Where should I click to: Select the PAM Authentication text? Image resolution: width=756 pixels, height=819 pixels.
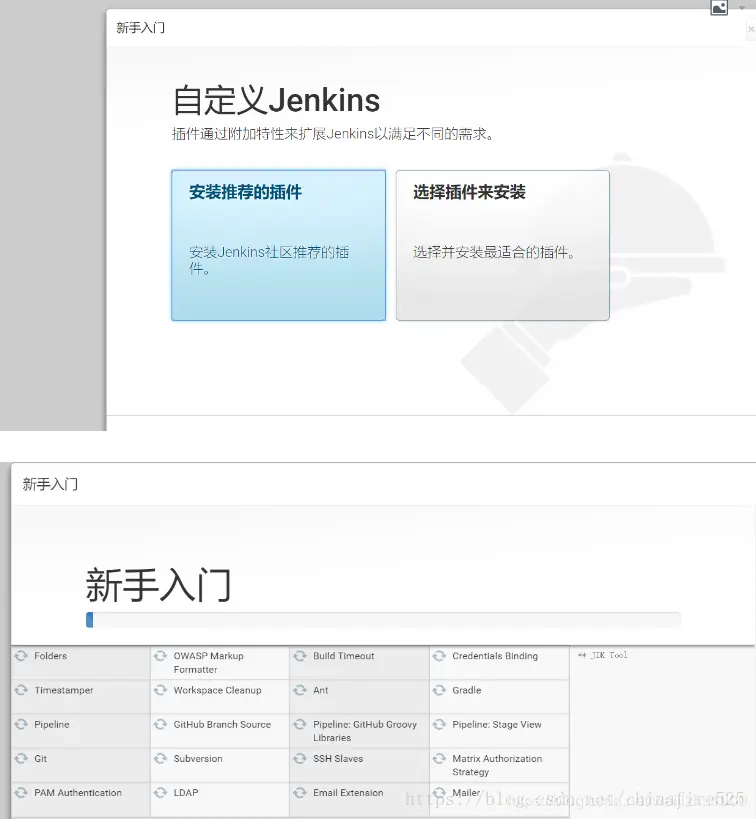coord(78,792)
